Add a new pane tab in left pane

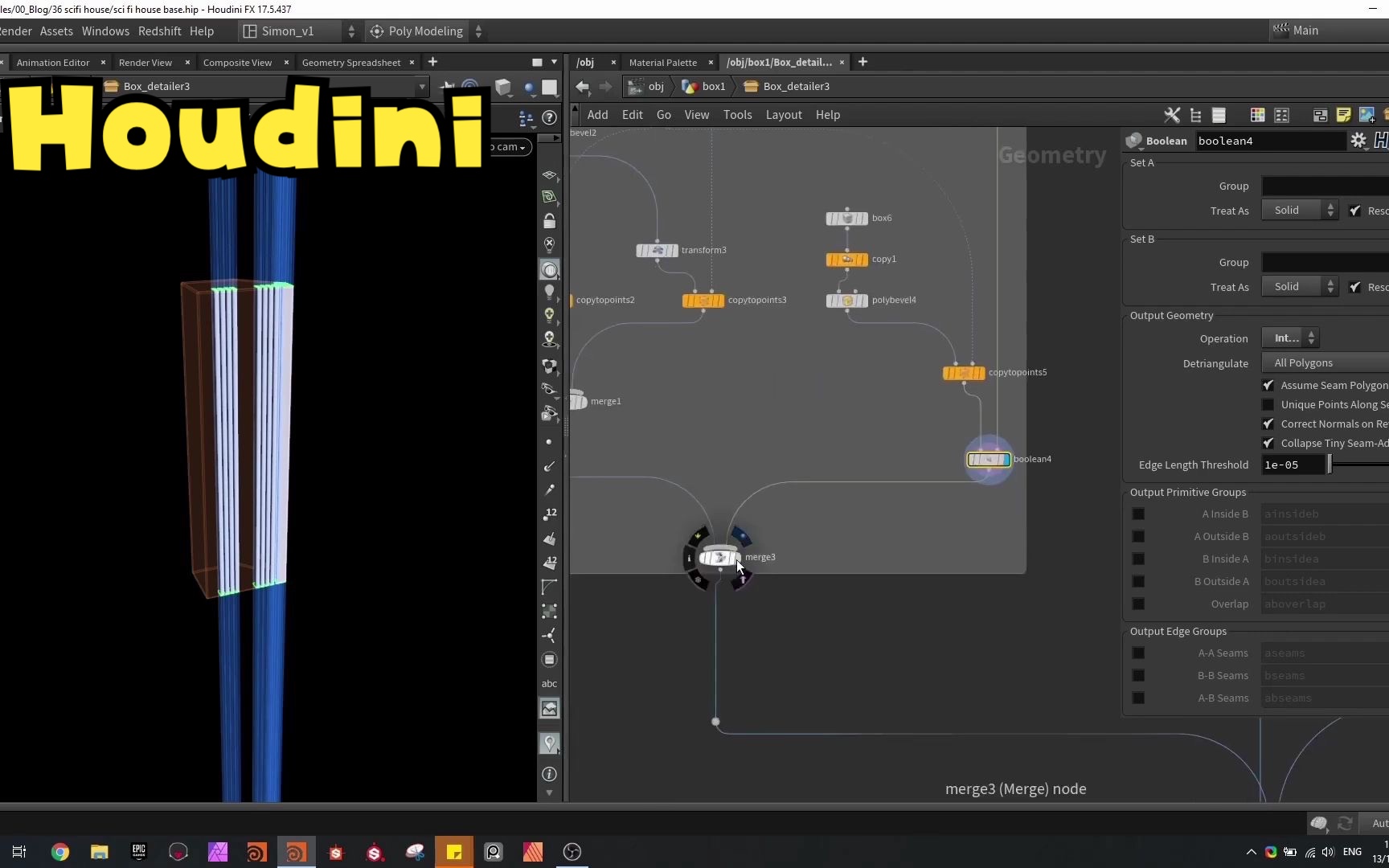point(432,62)
